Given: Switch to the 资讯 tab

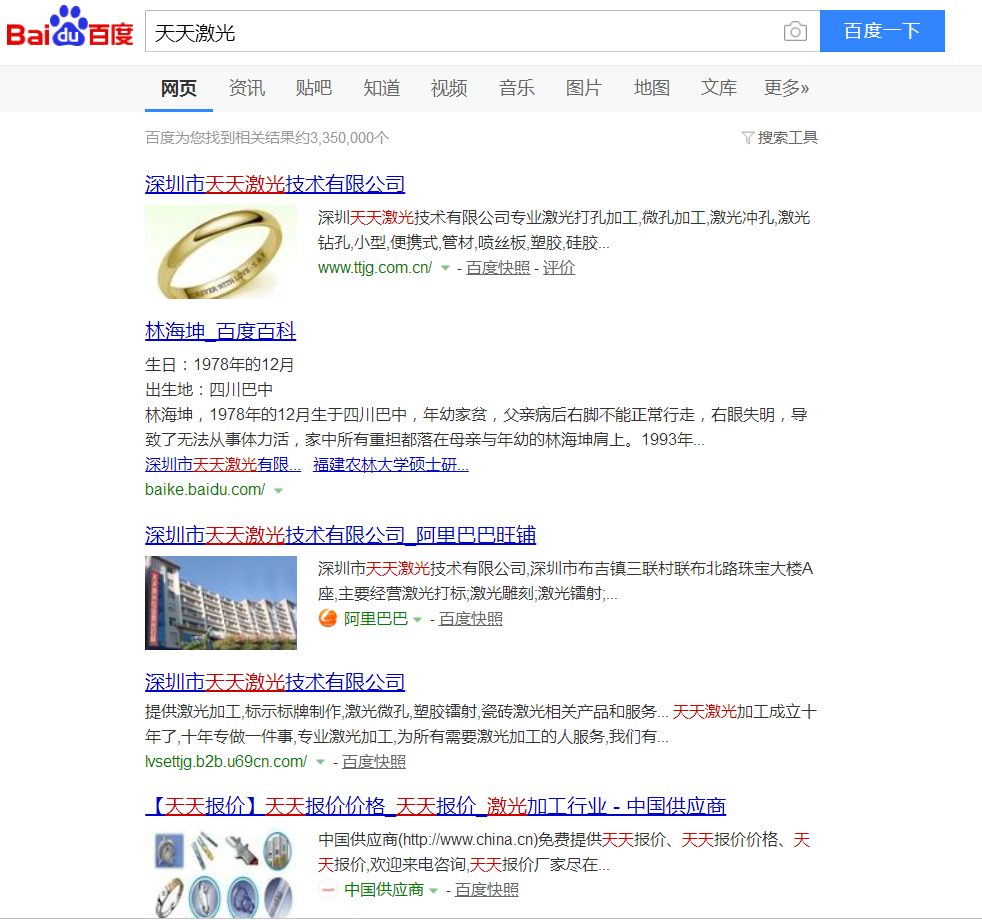Looking at the screenshot, I should [247, 88].
